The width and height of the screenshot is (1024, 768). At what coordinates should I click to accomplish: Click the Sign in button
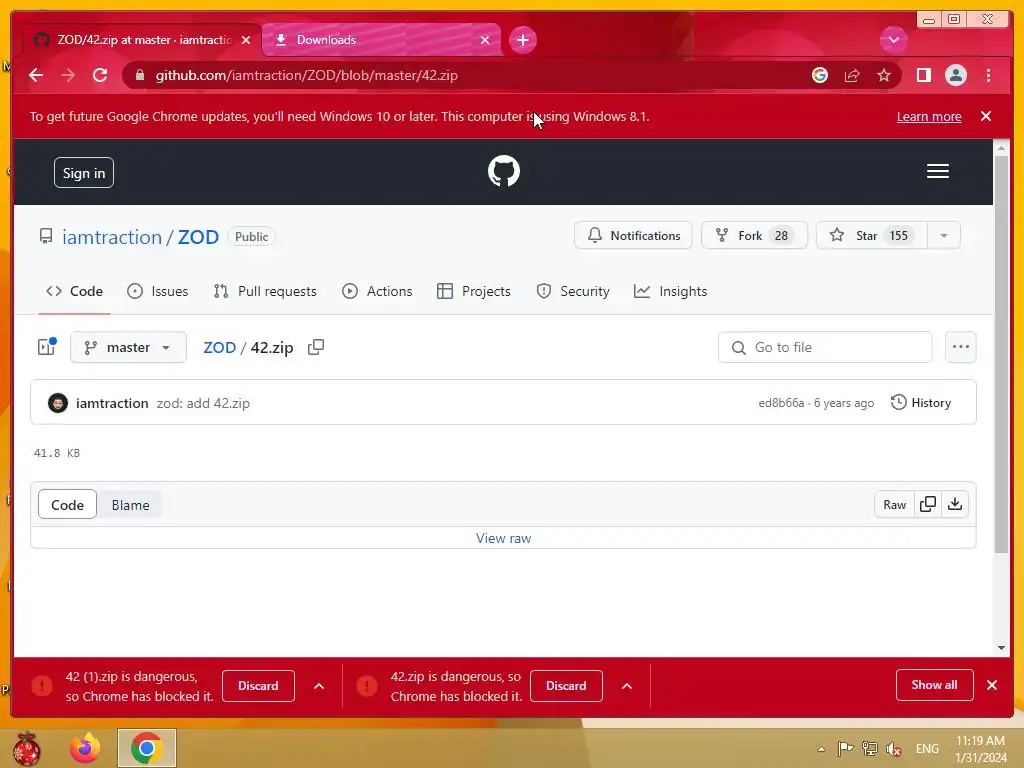[84, 173]
